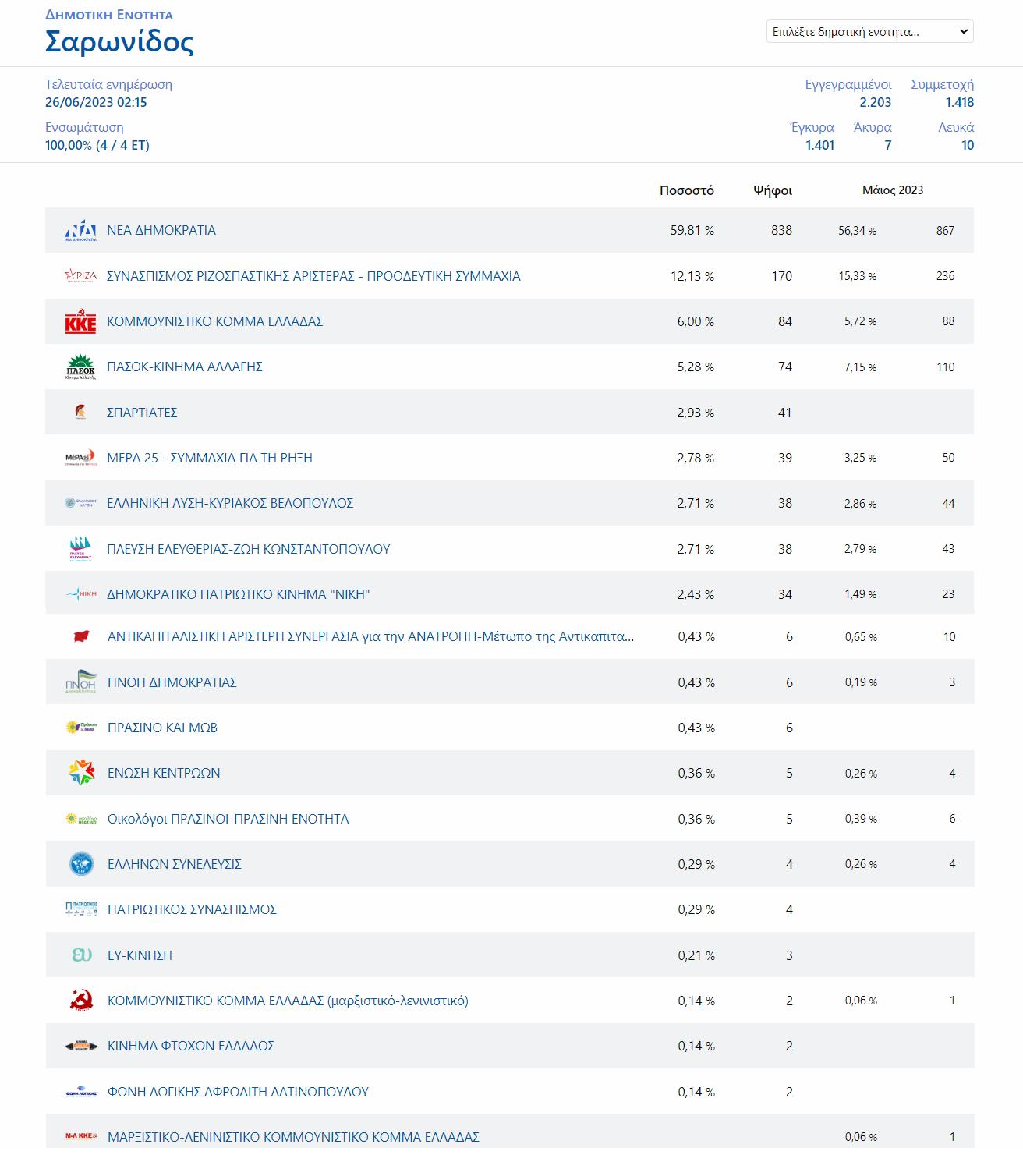Open the ΠΡΑΣΙΝΟ ΚΑΙ ΜΩΒ link
The image size is (1023, 1176).
(x=162, y=728)
